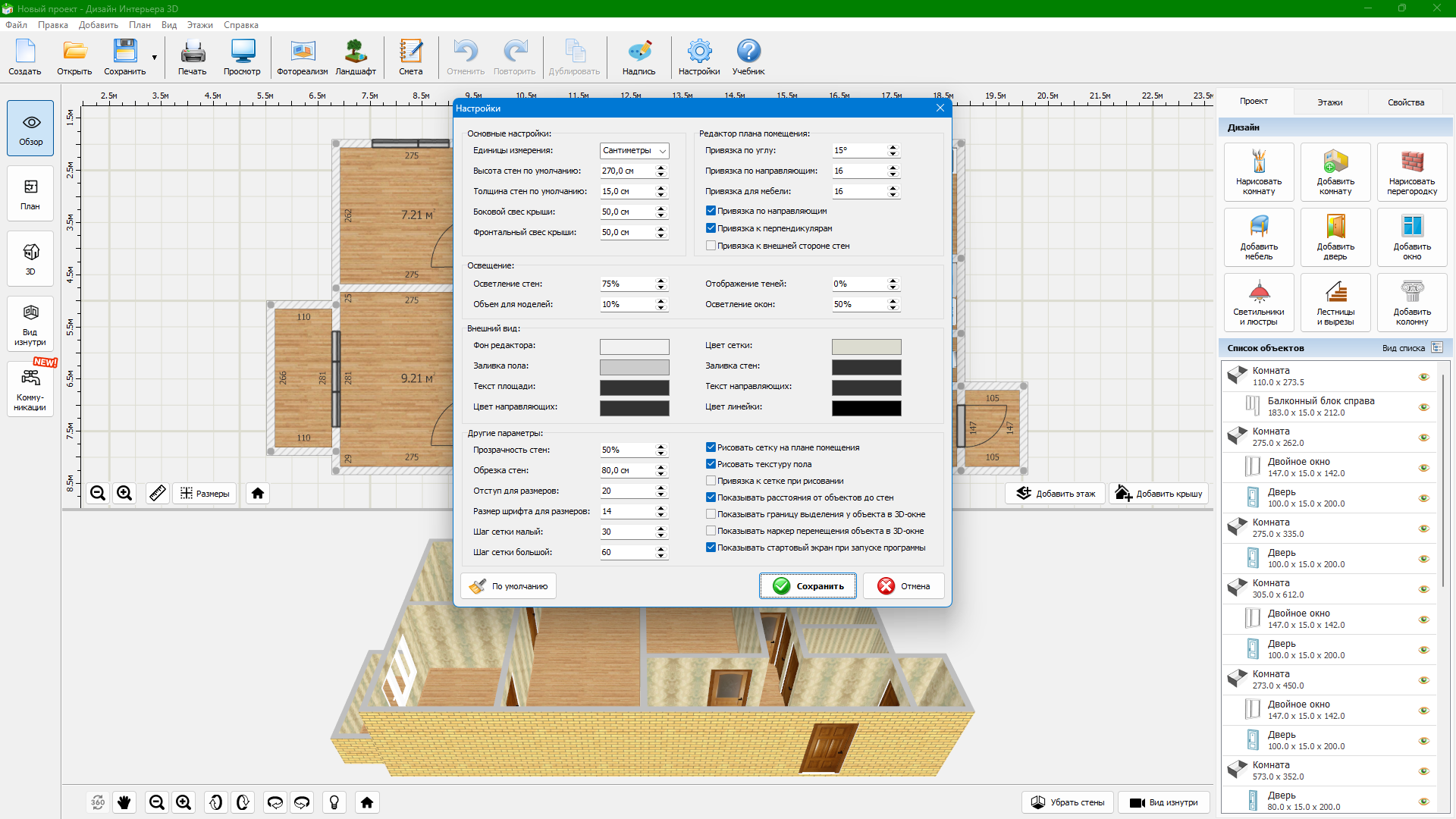Screen dimensions: 1456x819
Task: Open the Фотореализм render tool
Action: [x=302, y=57]
